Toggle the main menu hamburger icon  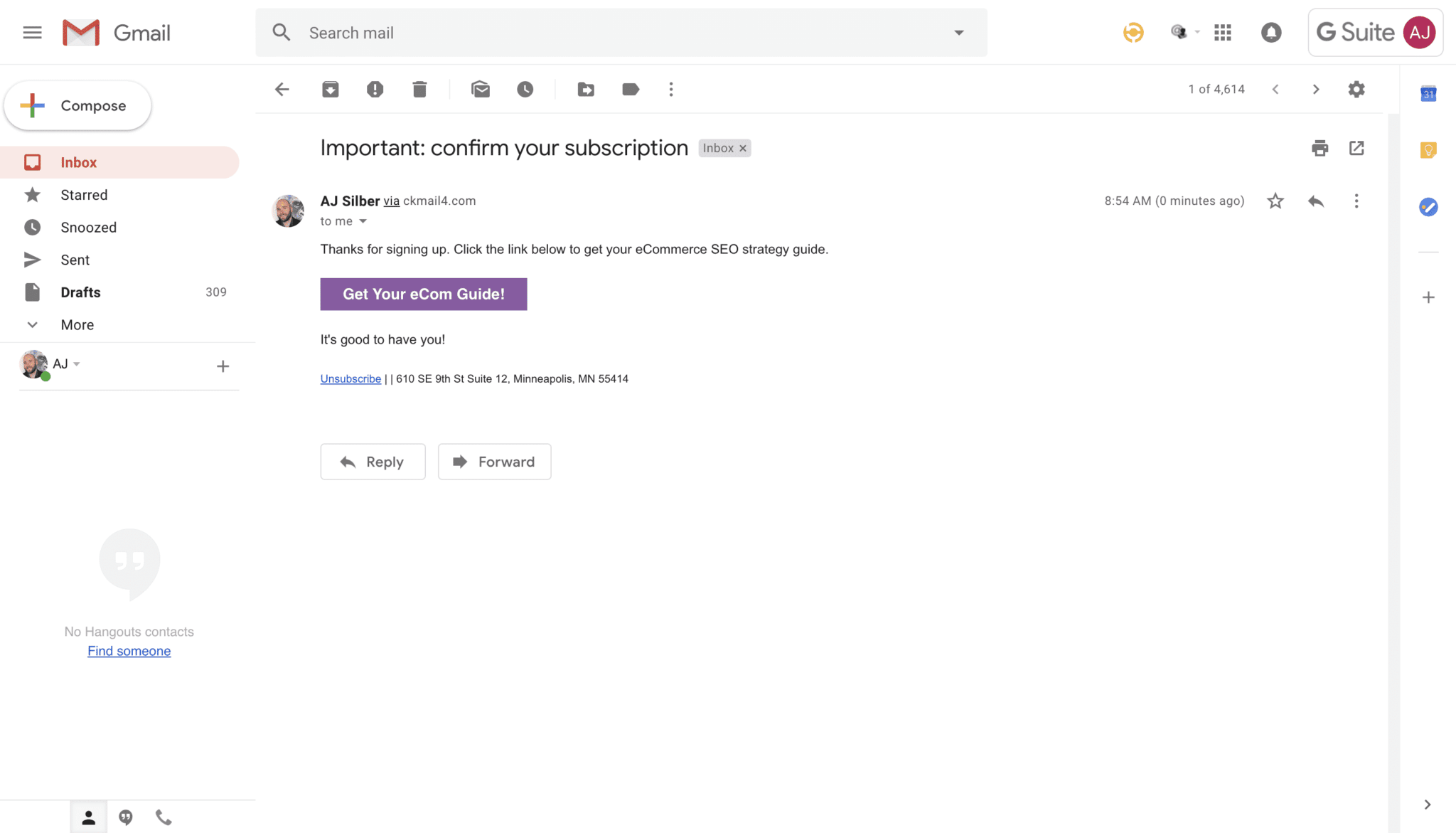[32, 33]
